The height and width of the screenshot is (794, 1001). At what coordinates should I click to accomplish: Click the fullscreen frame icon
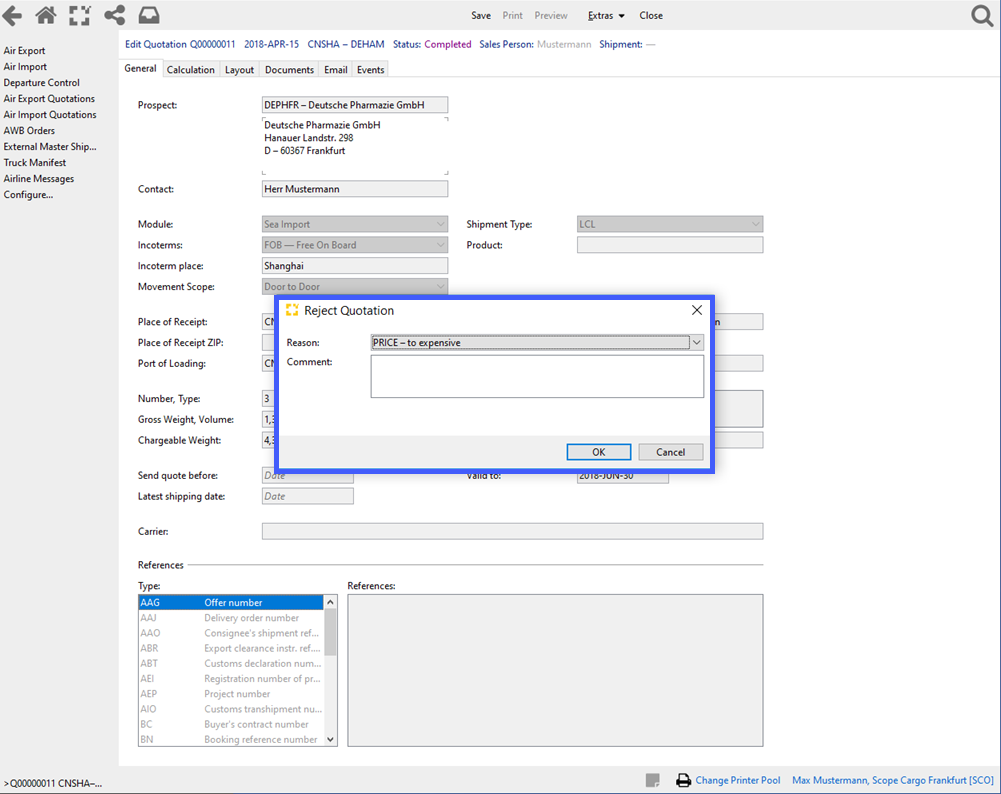(x=80, y=15)
